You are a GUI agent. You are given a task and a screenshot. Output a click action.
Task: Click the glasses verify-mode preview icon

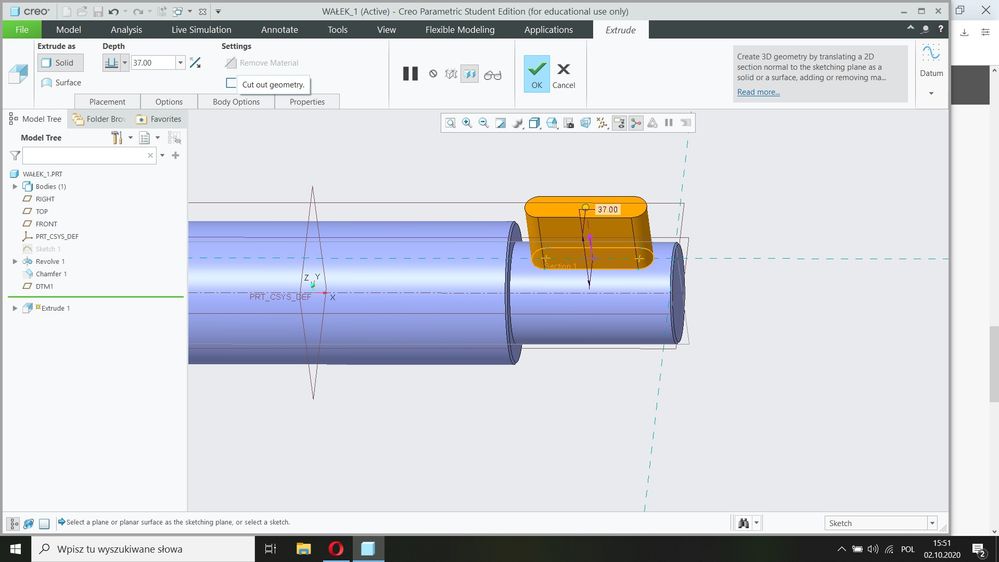point(492,75)
